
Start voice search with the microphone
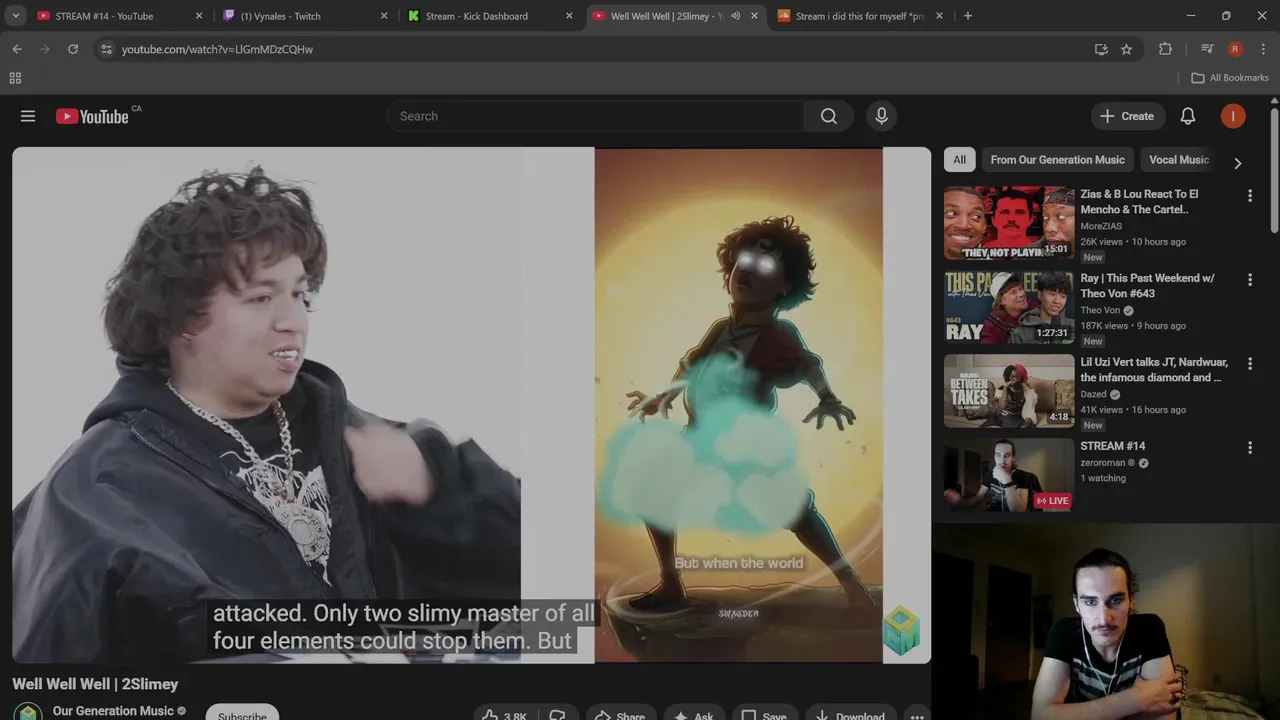point(881,116)
